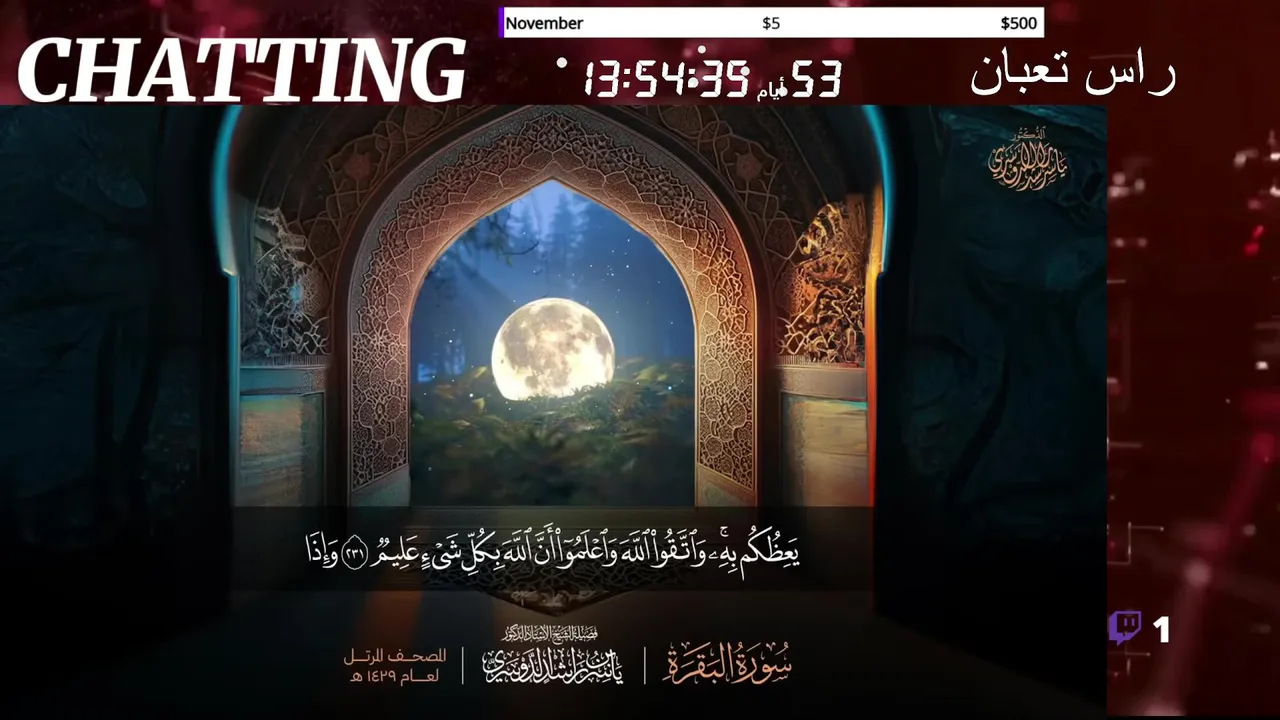
Task: Click the Arabic text راس تعبان
Action: tap(1072, 72)
